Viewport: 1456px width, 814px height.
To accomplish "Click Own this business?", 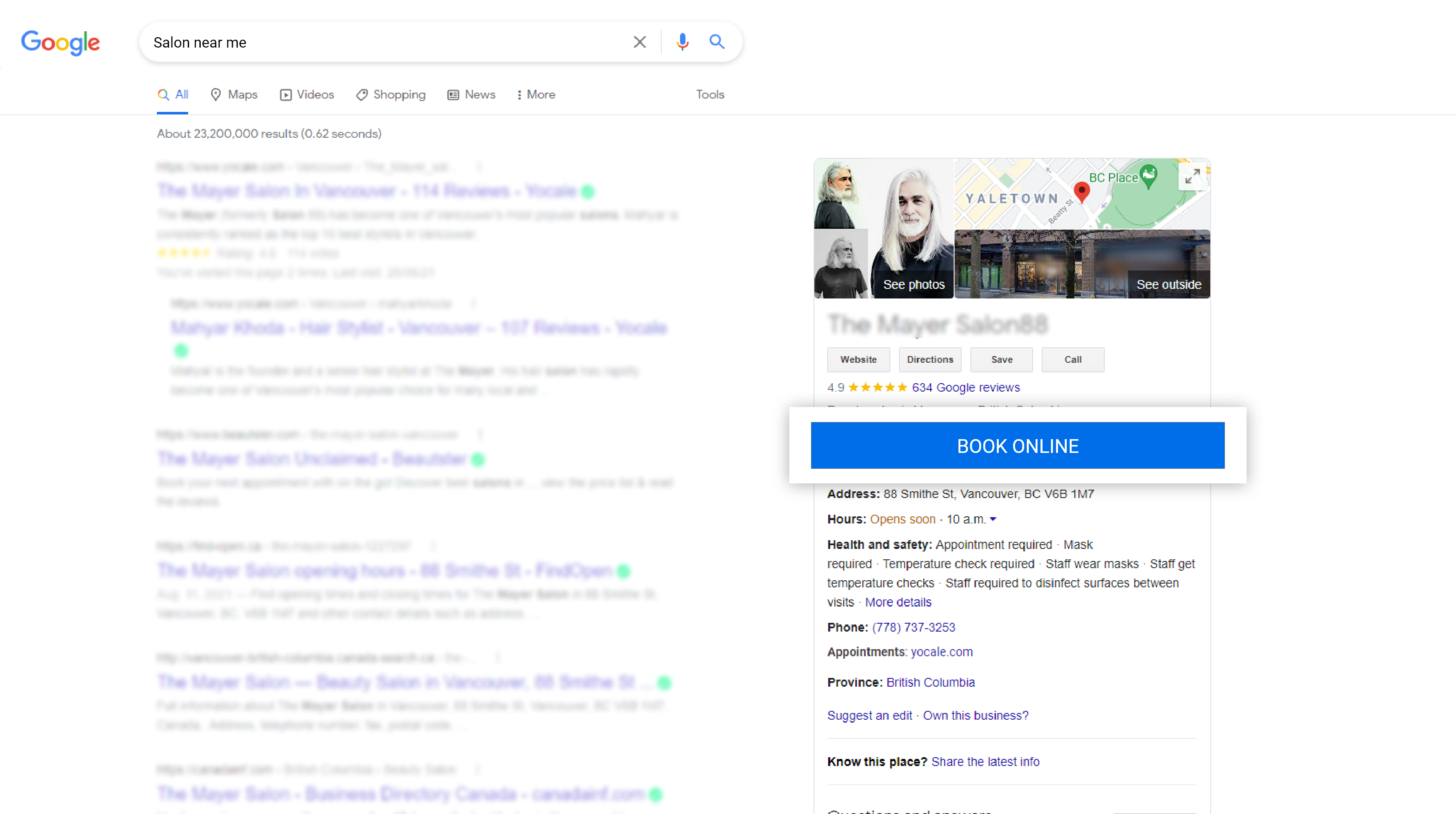I will click(975, 715).
